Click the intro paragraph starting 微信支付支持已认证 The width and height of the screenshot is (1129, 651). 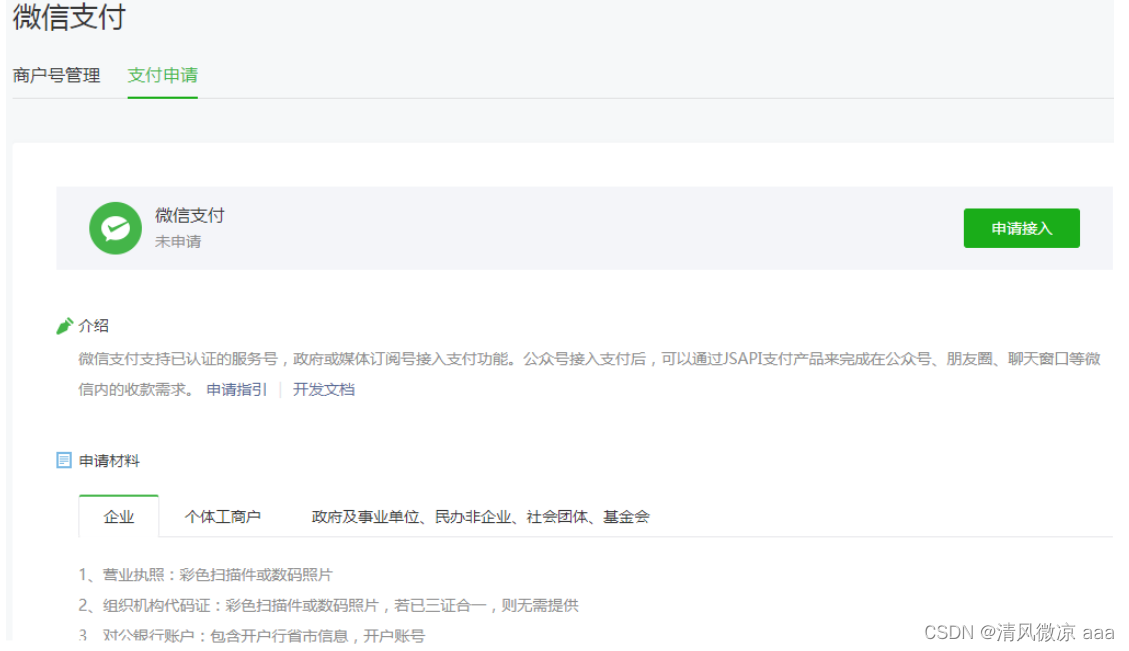point(589,374)
